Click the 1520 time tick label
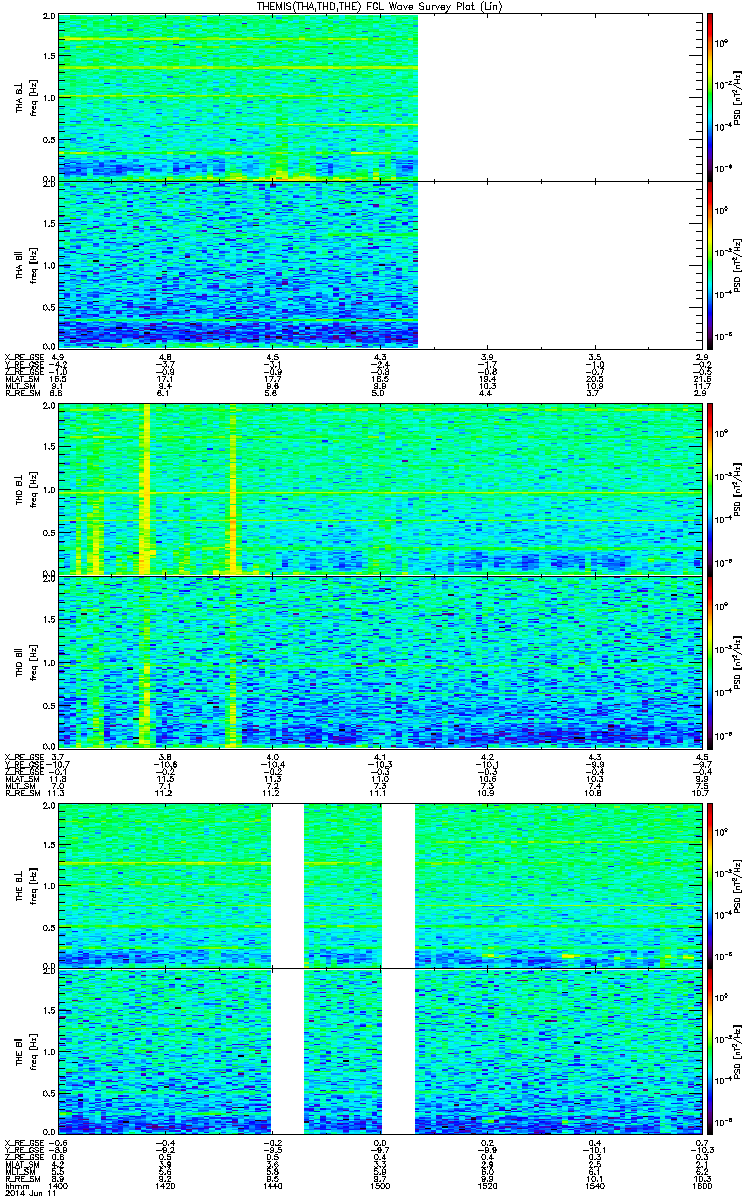Viewport: 750px width, 1200px height. [487, 1187]
